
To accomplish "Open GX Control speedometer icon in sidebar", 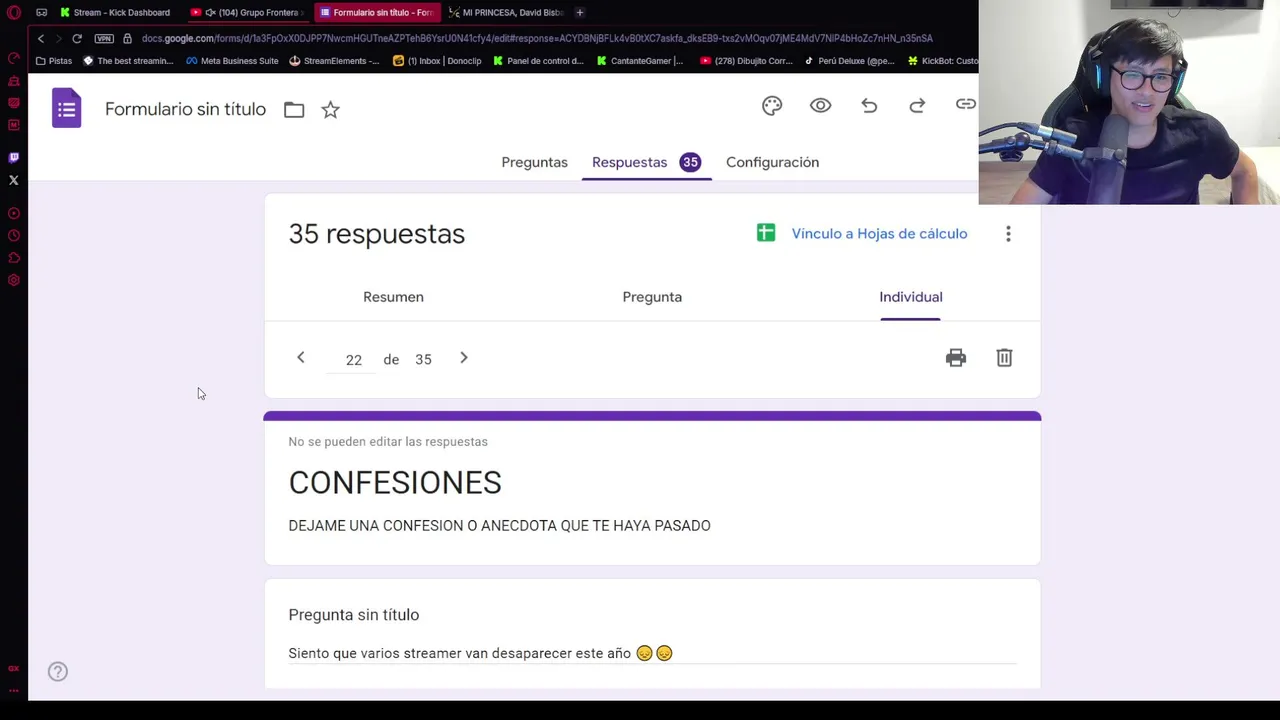I will coord(14,58).
